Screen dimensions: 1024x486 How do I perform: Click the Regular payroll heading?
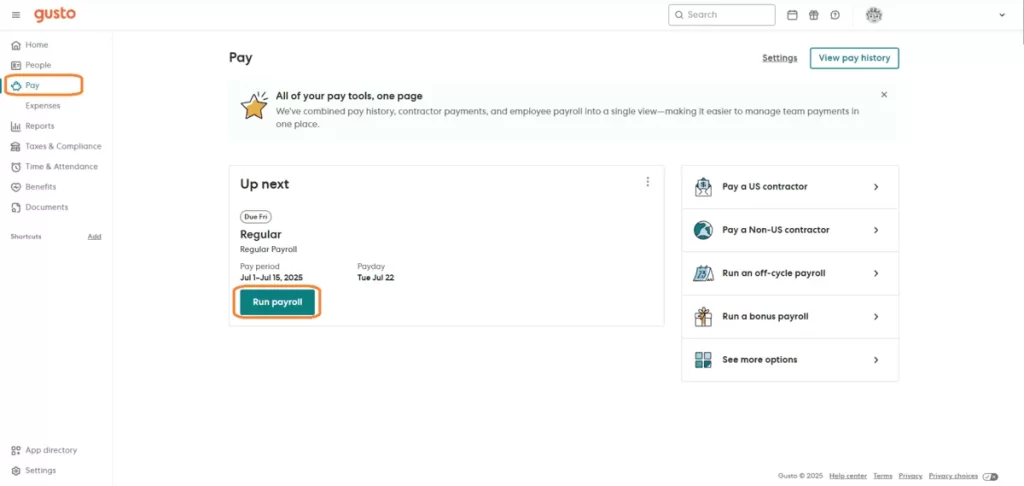[x=261, y=235]
